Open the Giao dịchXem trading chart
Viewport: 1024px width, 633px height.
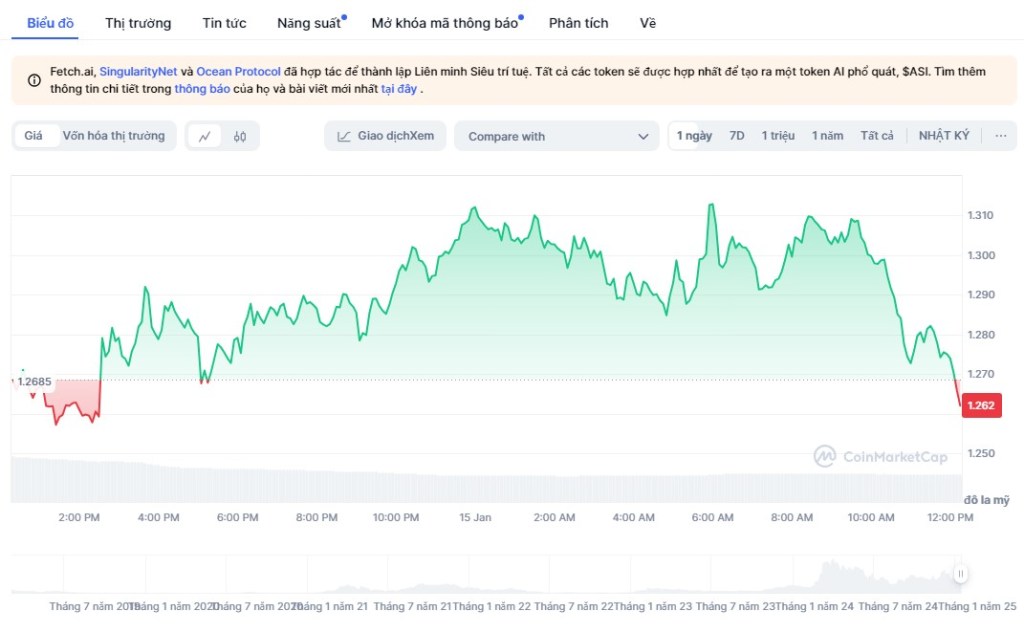(x=385, y=136)
